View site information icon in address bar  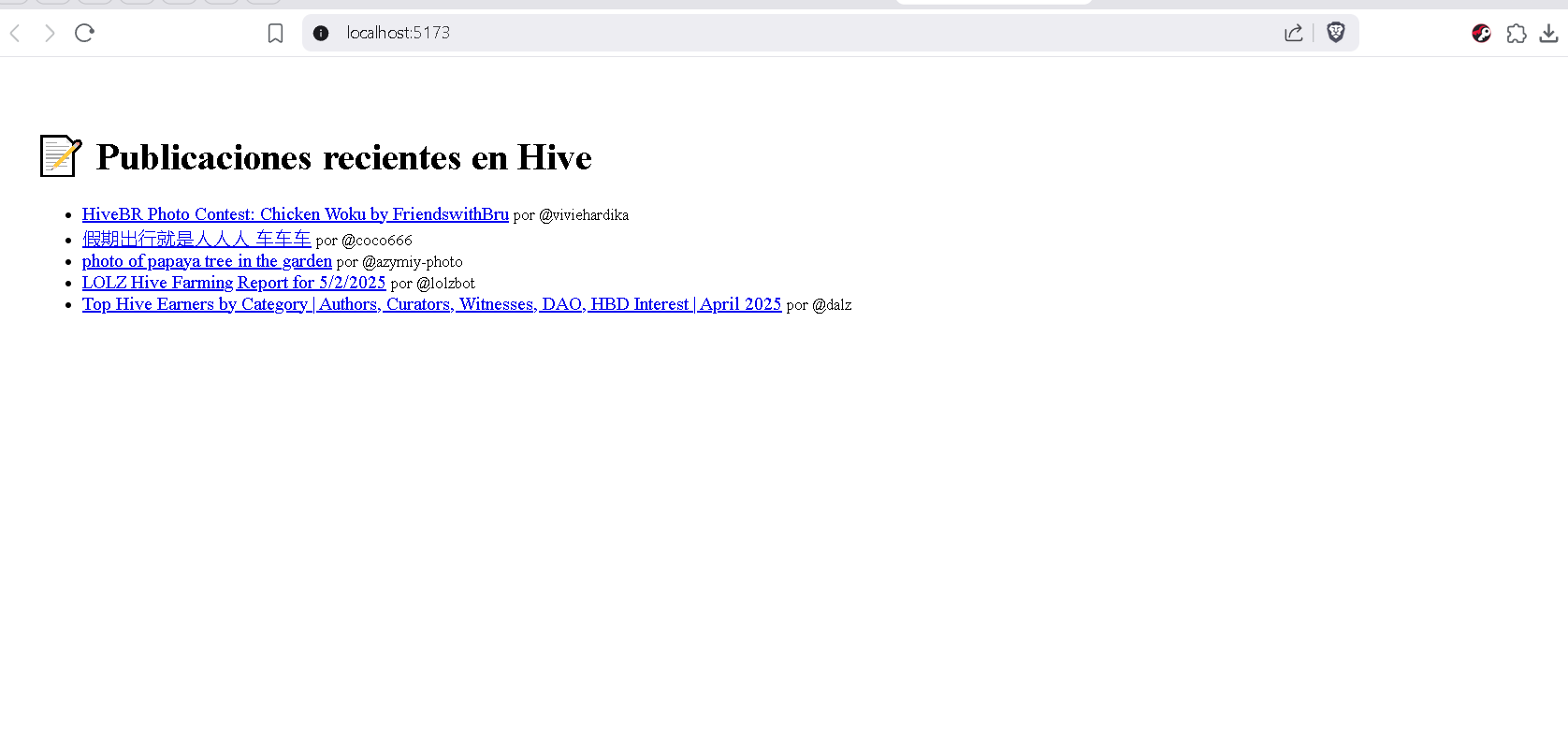tap(321, 34)
